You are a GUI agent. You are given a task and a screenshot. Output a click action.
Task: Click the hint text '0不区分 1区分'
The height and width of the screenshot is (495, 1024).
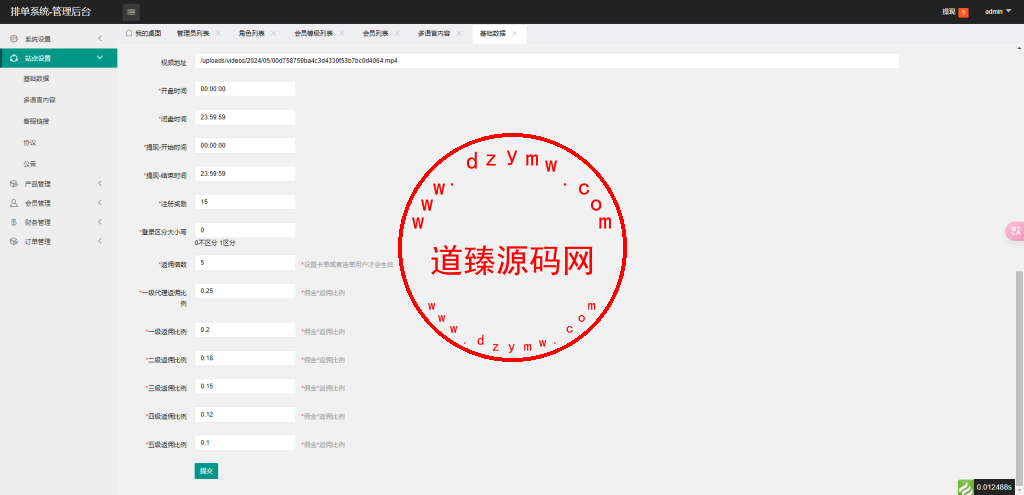coord(215,243)
